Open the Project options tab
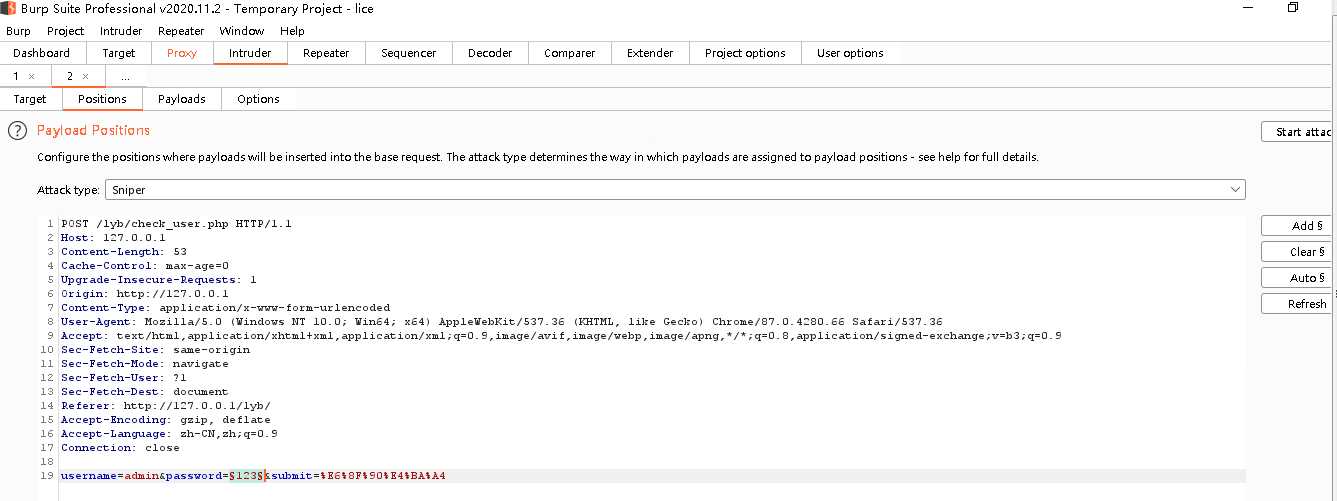This screenshot has height=501, width=1337. (x=745, y=53)
